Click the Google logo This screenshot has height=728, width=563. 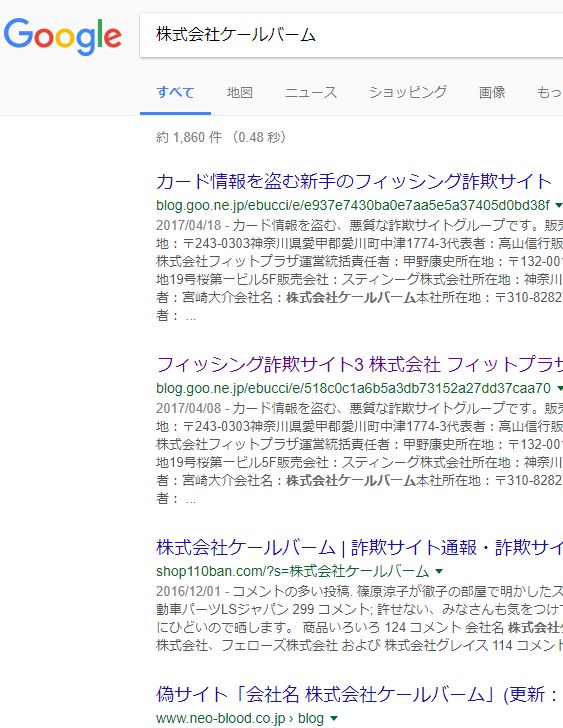62,37
